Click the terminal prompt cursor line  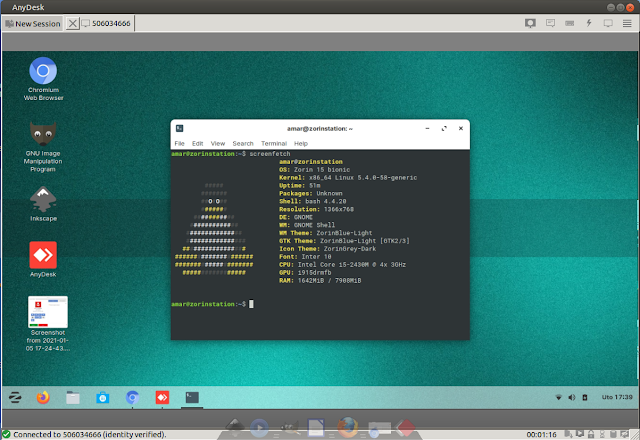pos(212,304)
